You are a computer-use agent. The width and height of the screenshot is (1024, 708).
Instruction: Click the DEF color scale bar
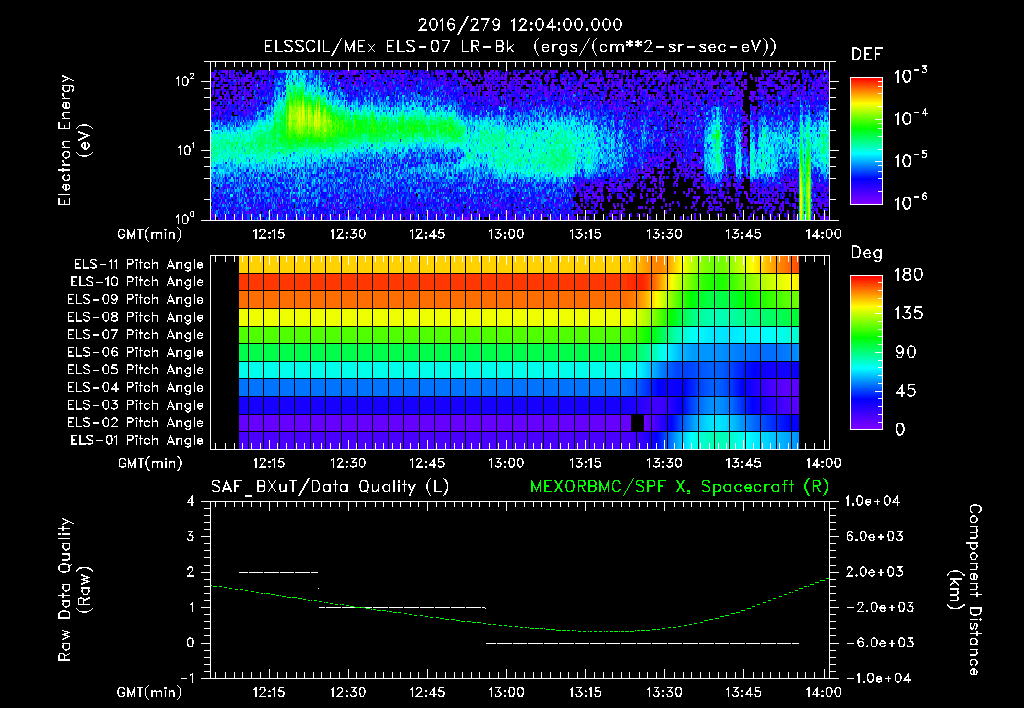866,141
